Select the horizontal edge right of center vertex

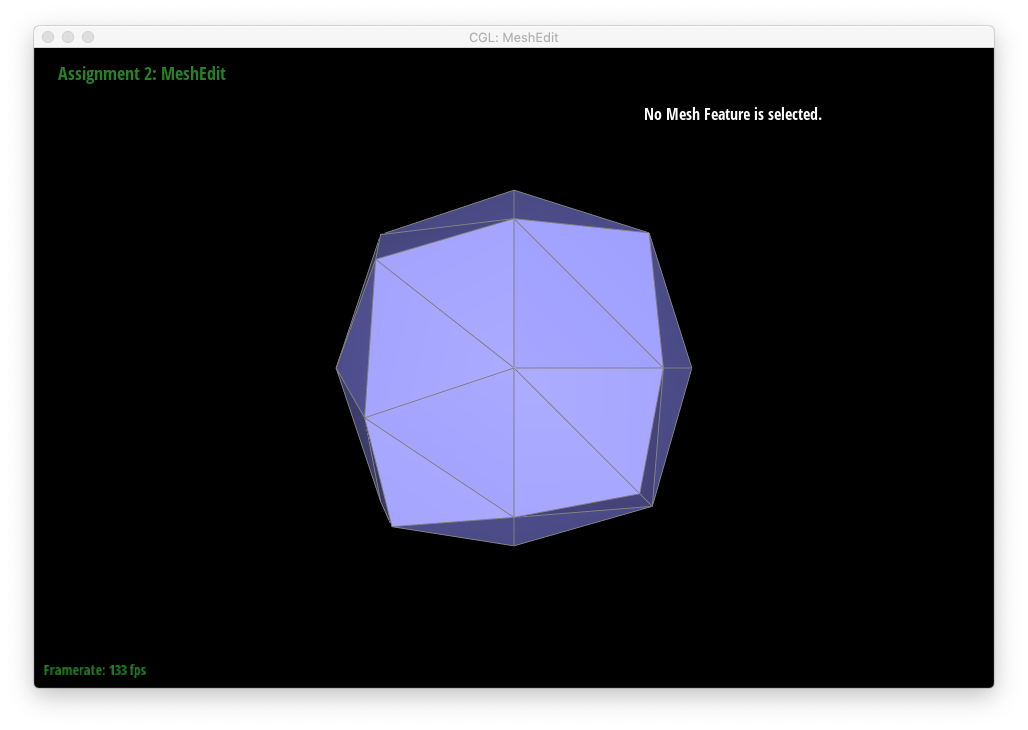(x=588, y=368)
